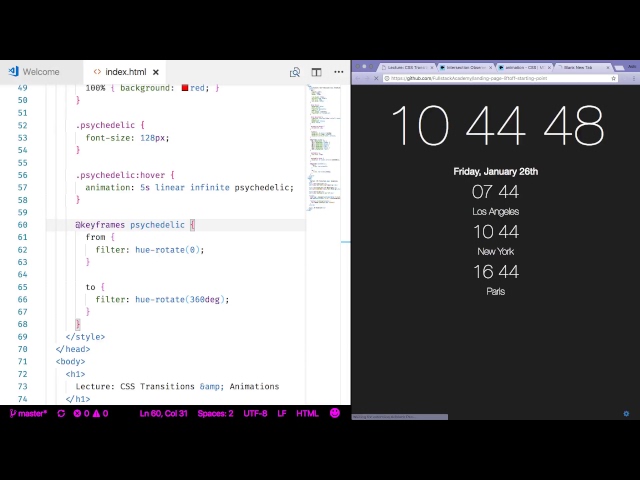
Task: Click line number 72 in the gutter
Action: click(22, 374)
